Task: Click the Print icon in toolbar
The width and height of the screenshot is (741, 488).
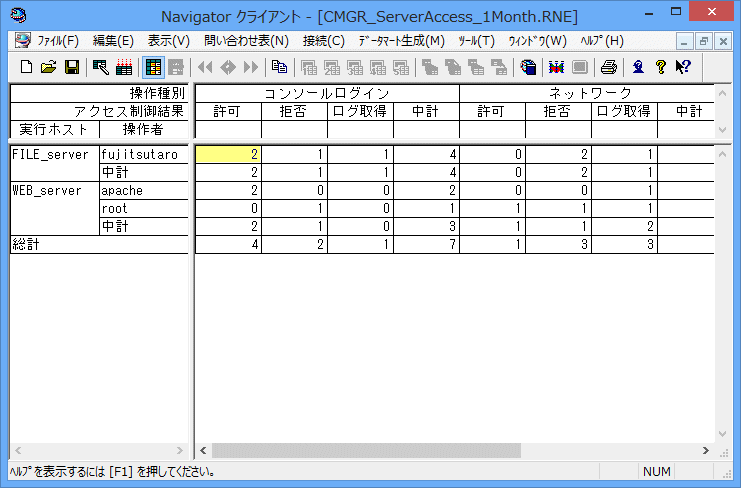Action: tap(608, 67)
